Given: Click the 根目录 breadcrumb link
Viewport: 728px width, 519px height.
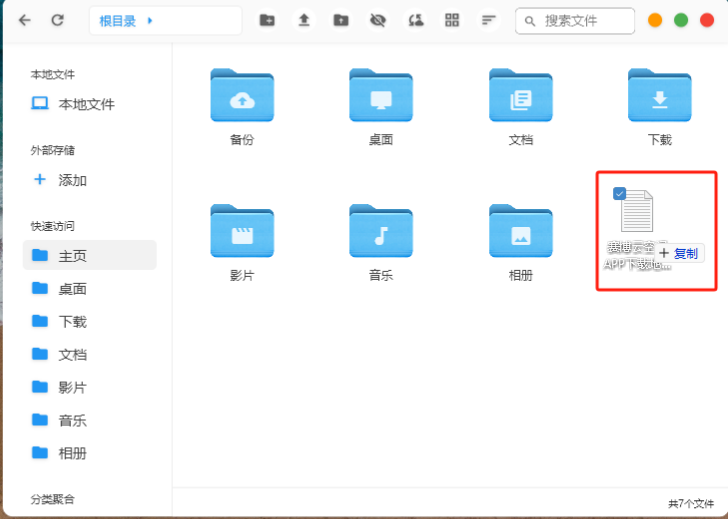Looking at the screenshot, I should pos(117,21).
